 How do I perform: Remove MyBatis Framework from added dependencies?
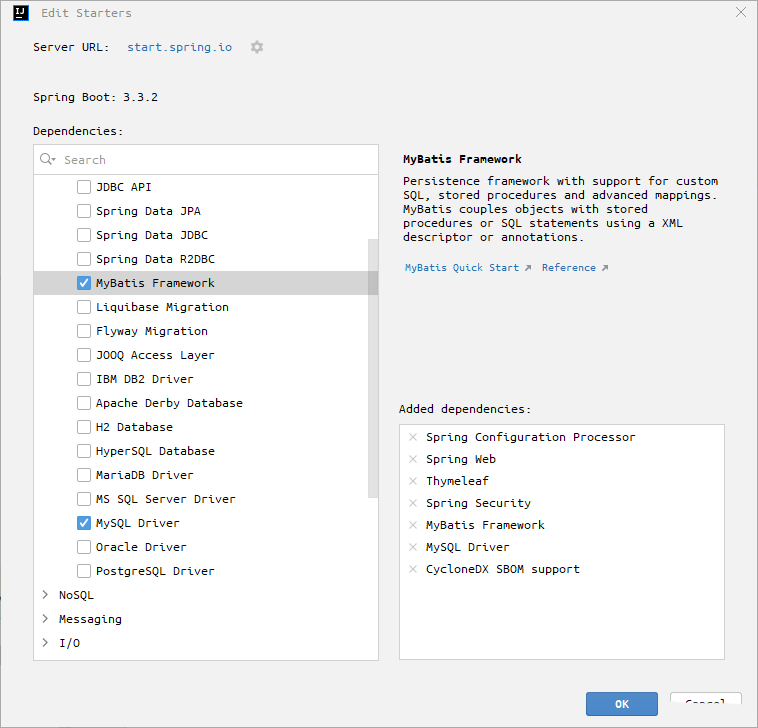click(x=413, y=525)
